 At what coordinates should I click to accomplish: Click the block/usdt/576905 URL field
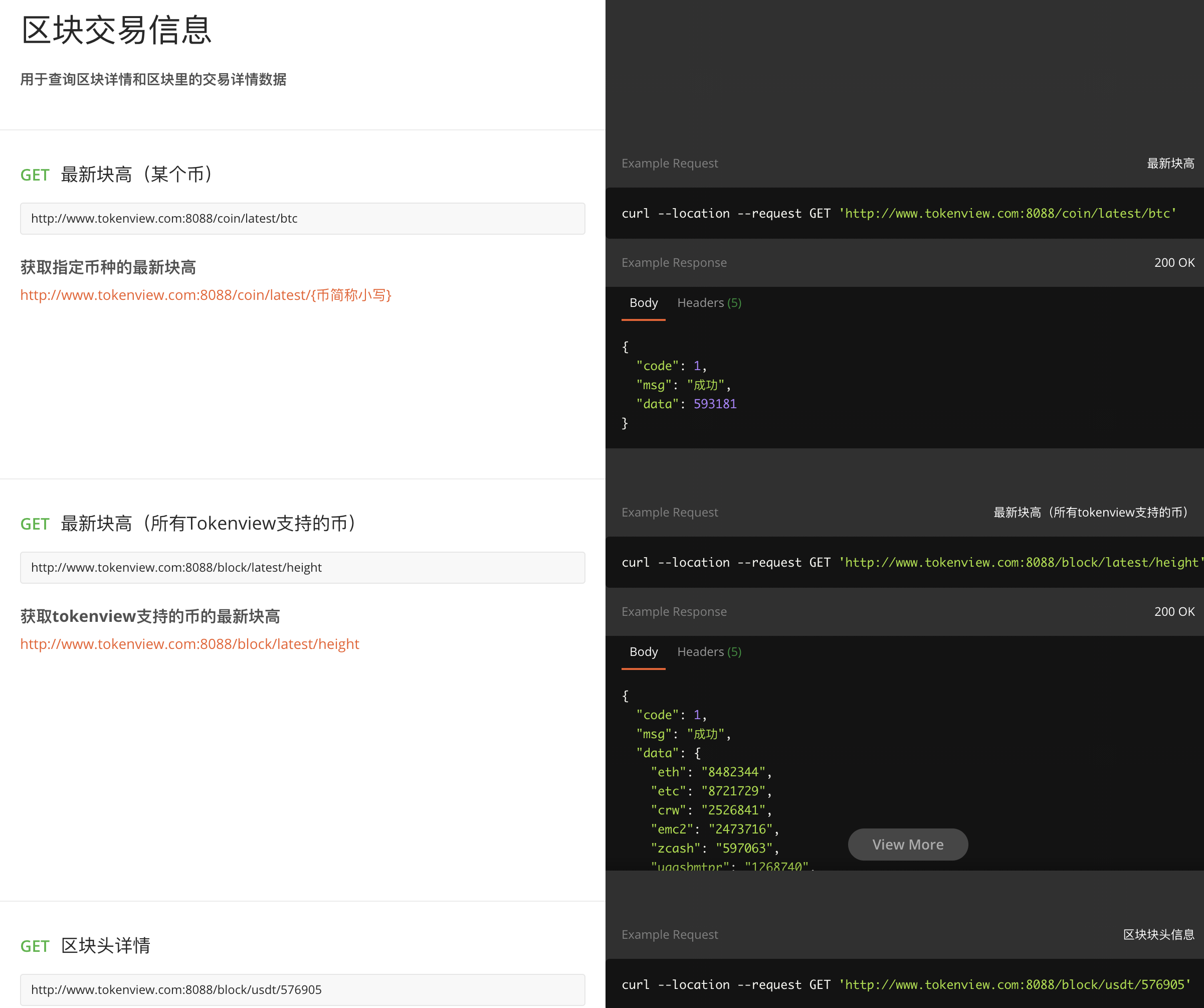[x=303, y=989]
